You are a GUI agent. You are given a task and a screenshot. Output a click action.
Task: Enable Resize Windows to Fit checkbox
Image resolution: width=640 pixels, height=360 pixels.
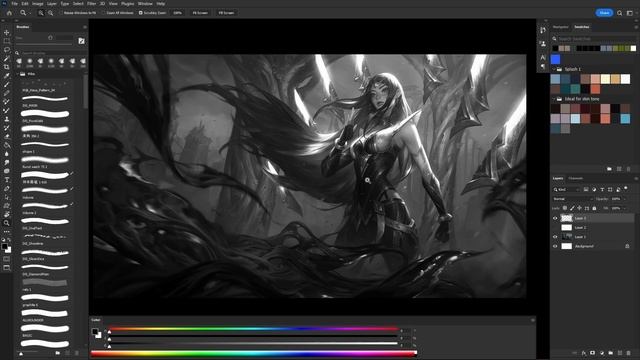(x=61, y=13)
